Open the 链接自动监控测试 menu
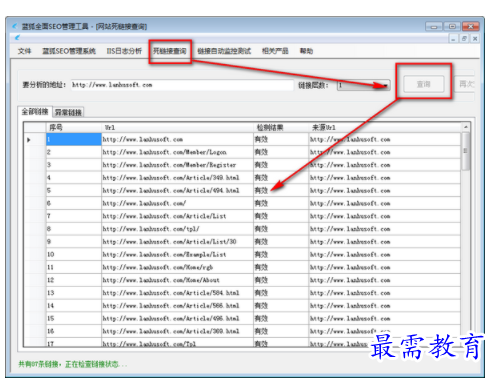The image size is (492, 378). (224, 51)
